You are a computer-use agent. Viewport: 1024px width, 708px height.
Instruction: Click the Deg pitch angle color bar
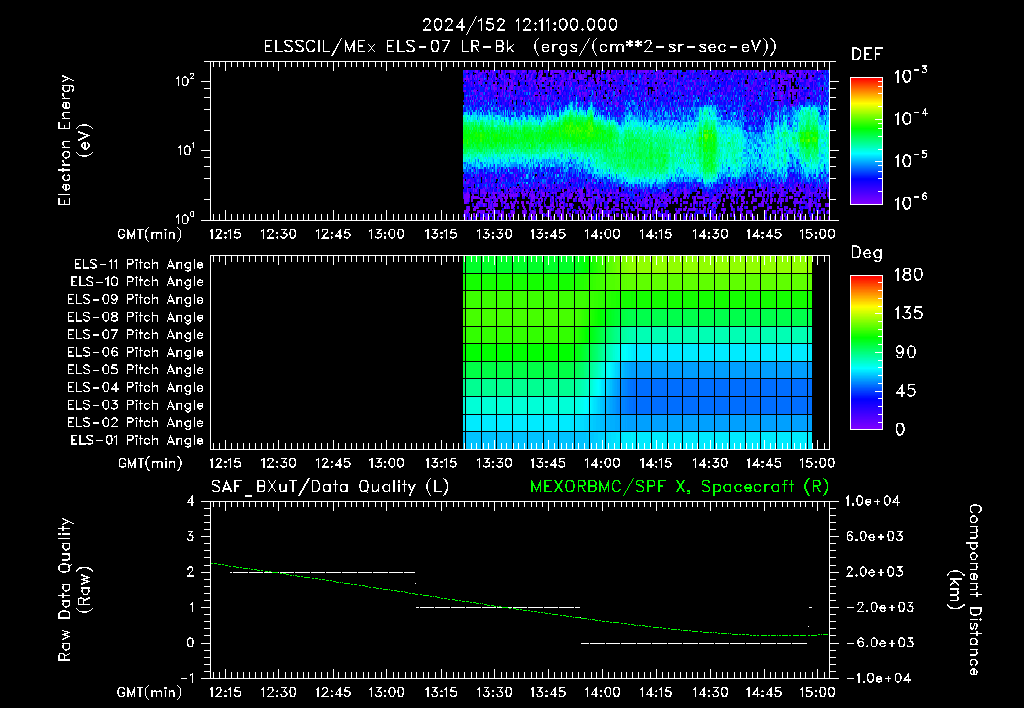click(x=866, y=352)
